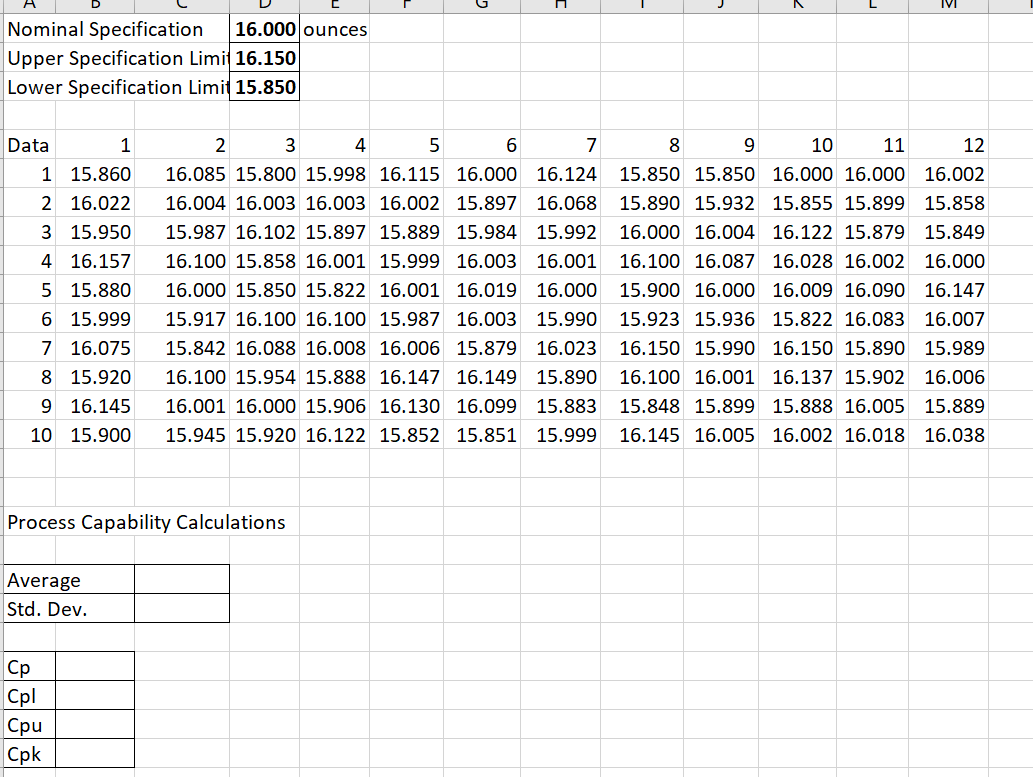The width and height of the screenshot is (1033, 777).
Task: Click the 'Data' header cell
Action: (x=30, y=145)
